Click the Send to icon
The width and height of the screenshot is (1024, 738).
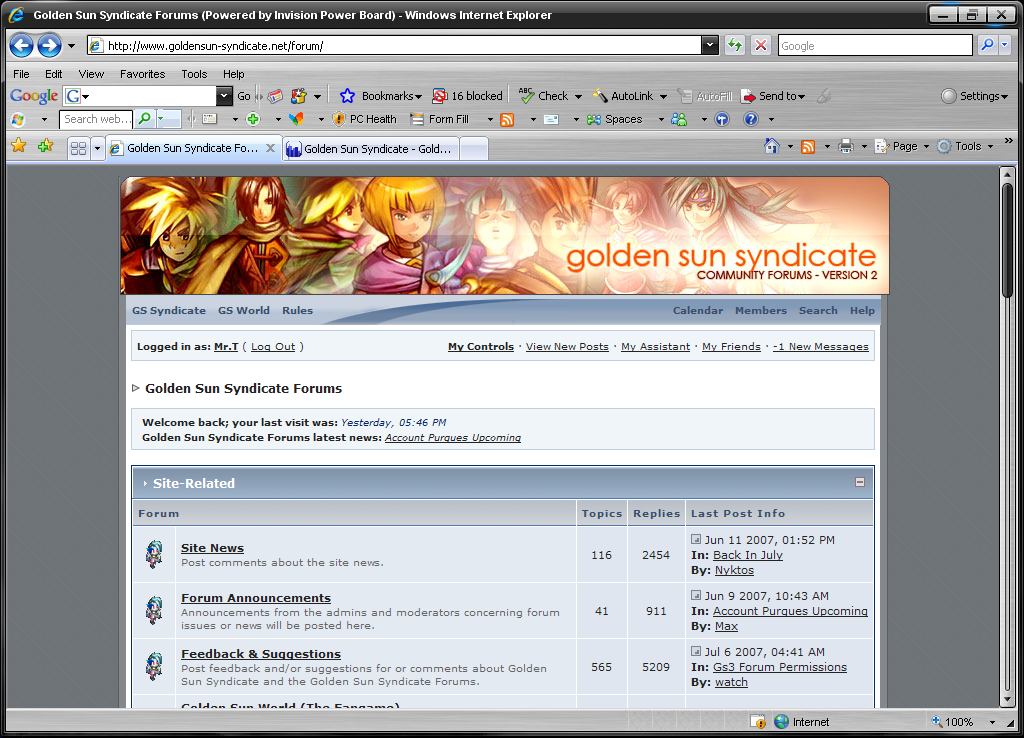click(x=748, y=96)
